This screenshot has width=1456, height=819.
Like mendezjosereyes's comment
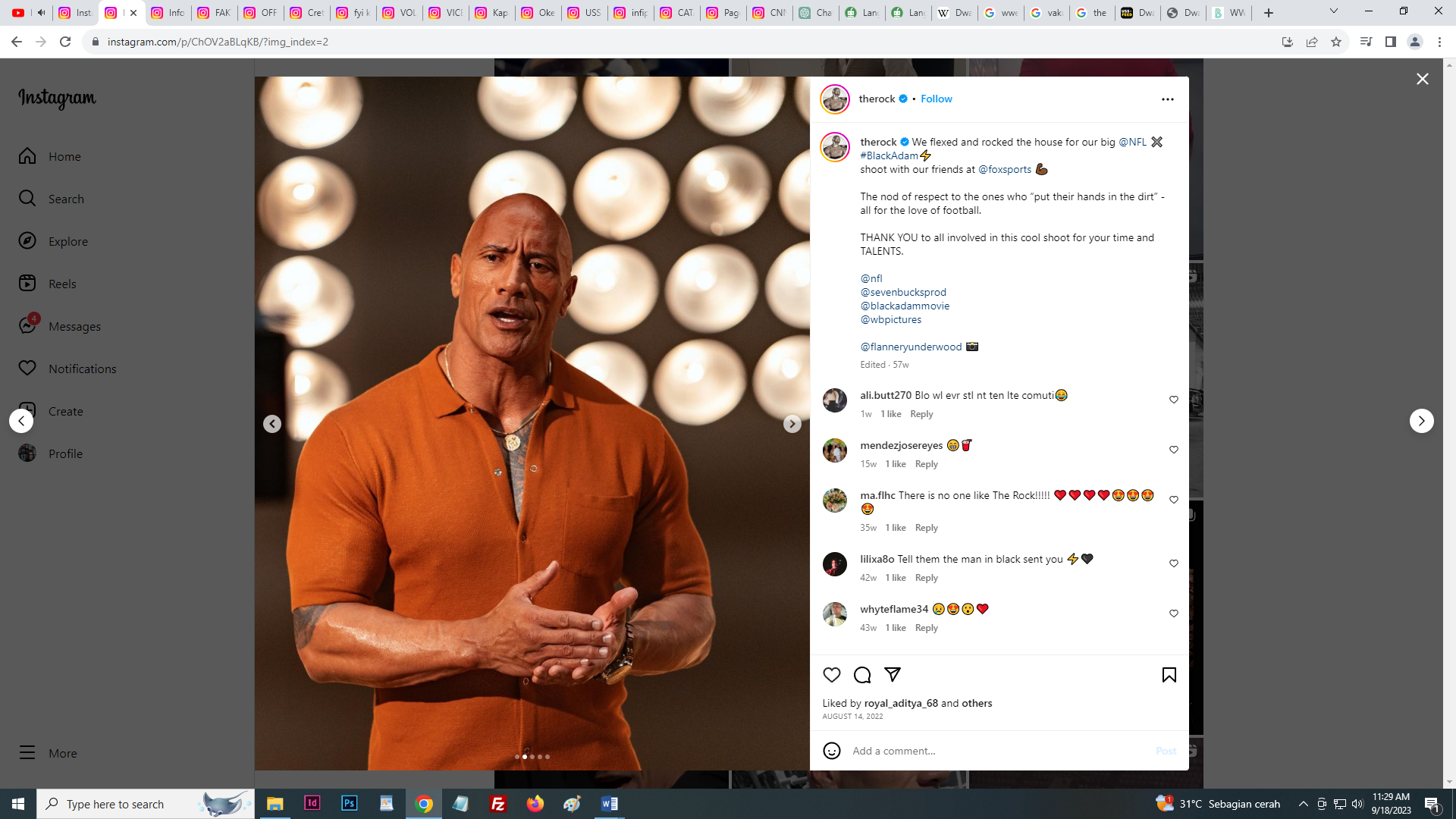(1174, 450)
